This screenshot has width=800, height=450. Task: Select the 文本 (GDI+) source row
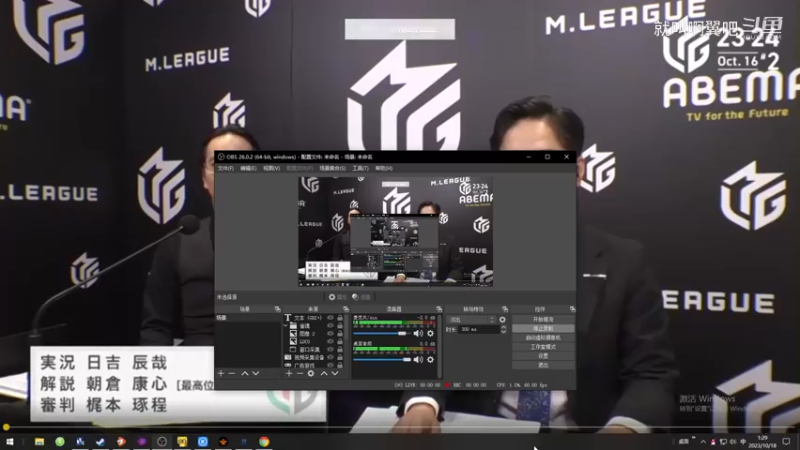tap(314, 318)
